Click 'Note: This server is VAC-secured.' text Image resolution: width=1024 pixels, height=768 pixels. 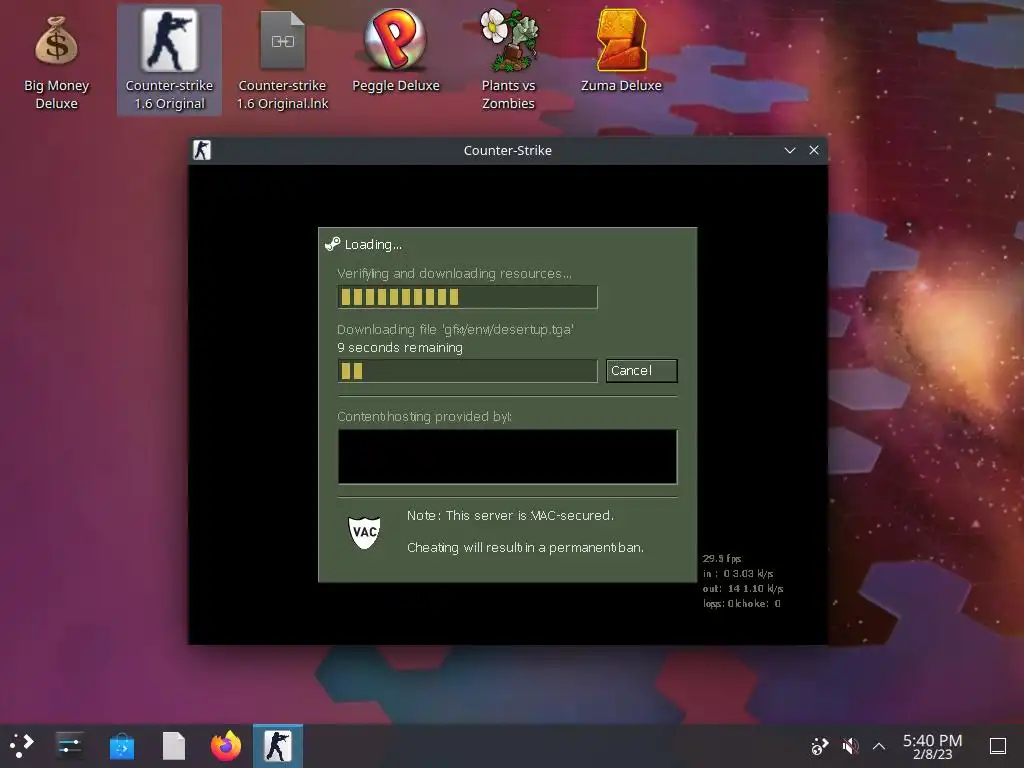pyautogui.click(x=511, y=515)
